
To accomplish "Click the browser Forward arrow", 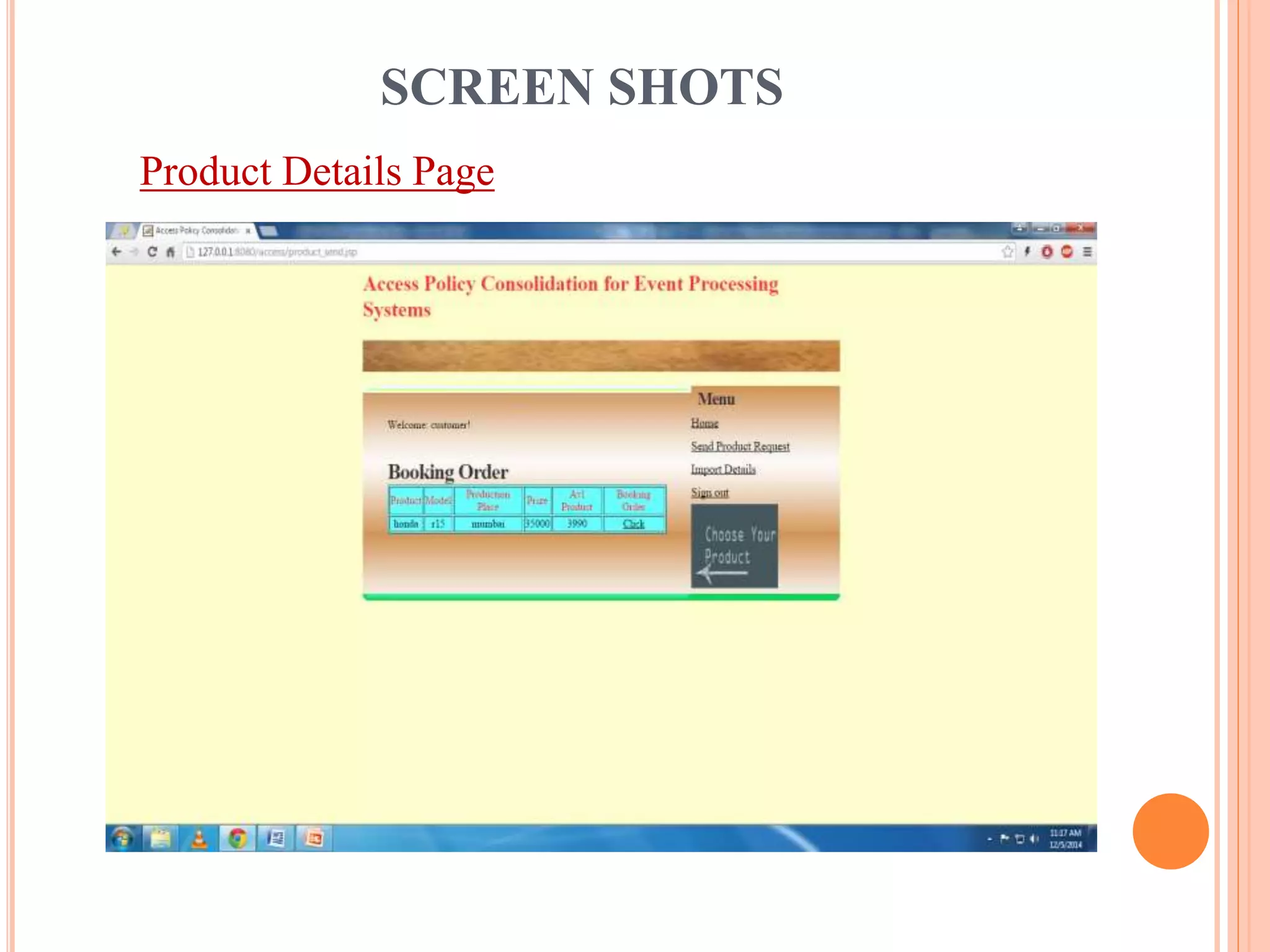I will (134, 252).
